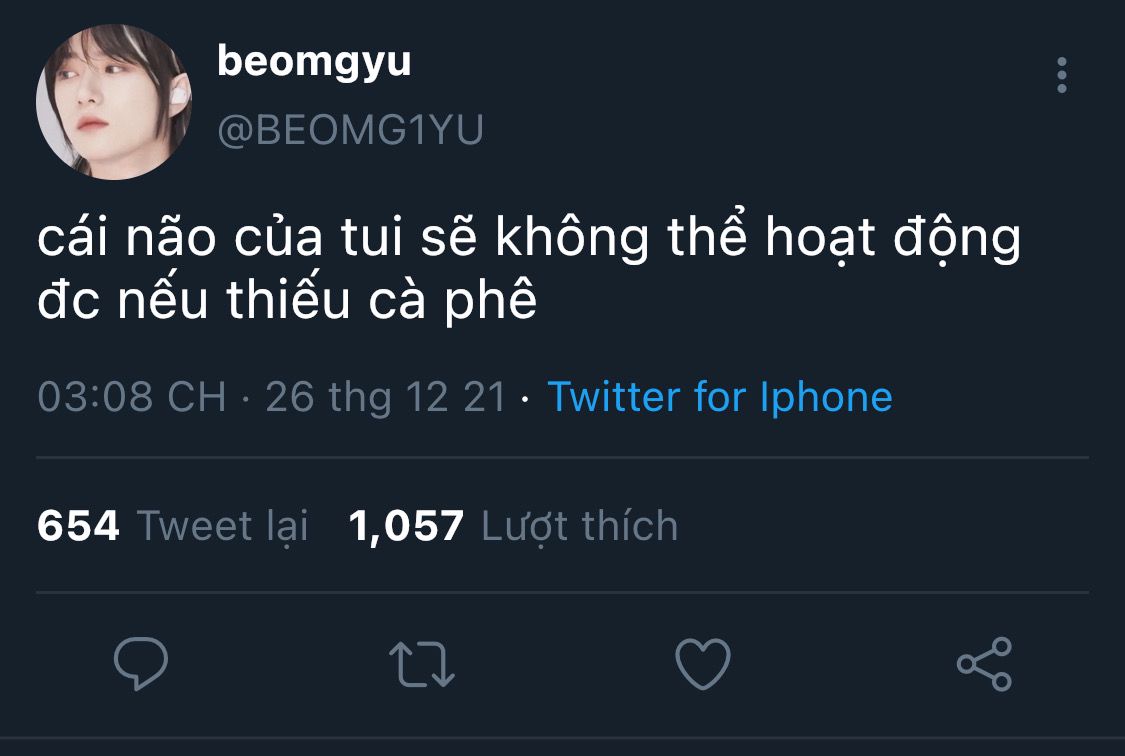Like the tweet with the heart icon
1125x756 pixels.
coord(703,663)
